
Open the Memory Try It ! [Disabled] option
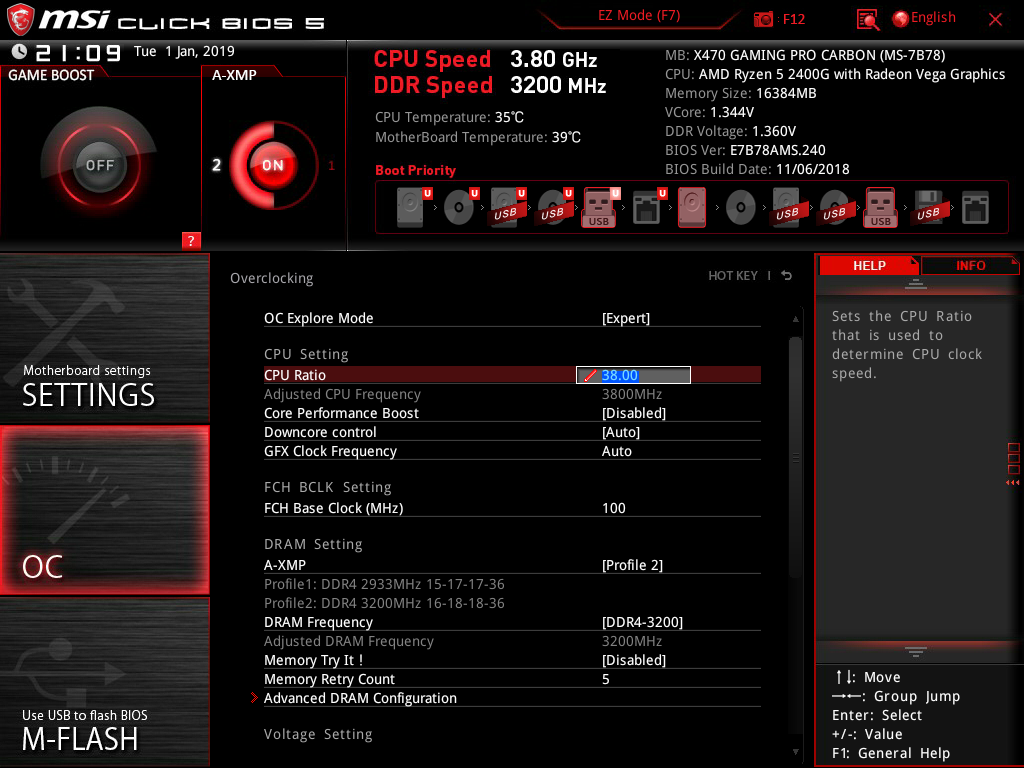coord(512,660)
